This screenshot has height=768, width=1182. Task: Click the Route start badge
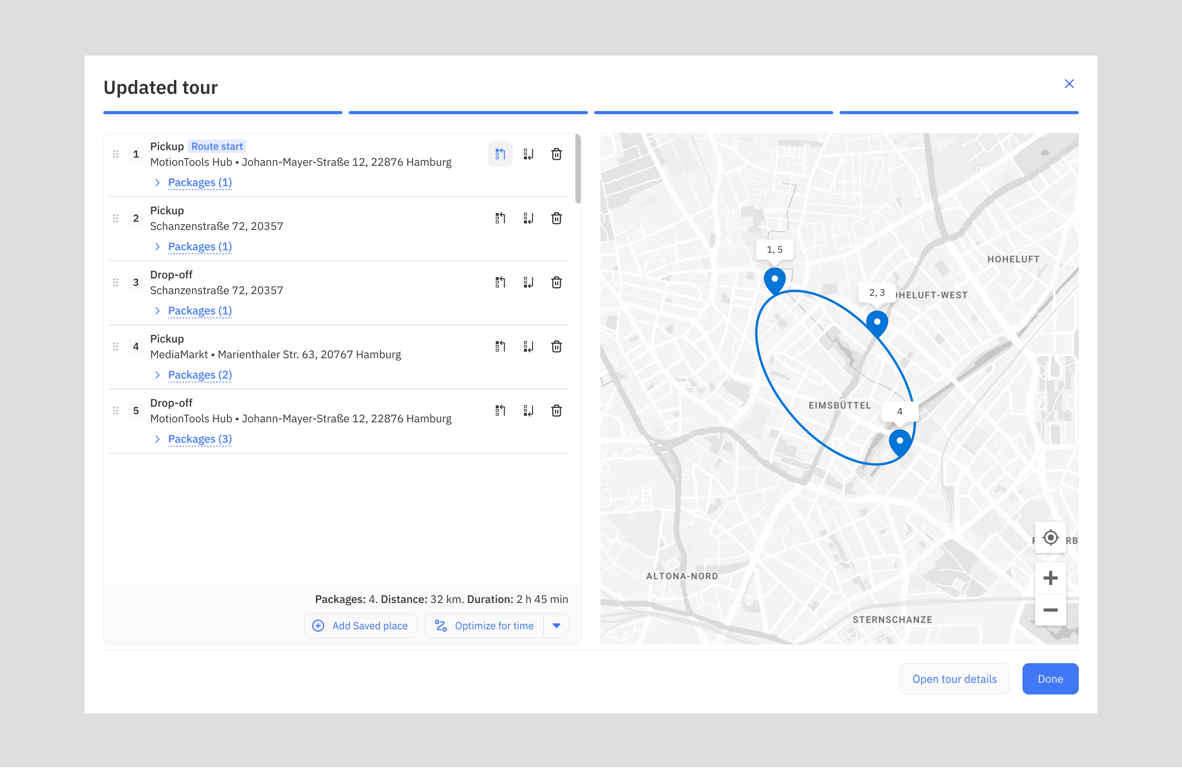217,146
